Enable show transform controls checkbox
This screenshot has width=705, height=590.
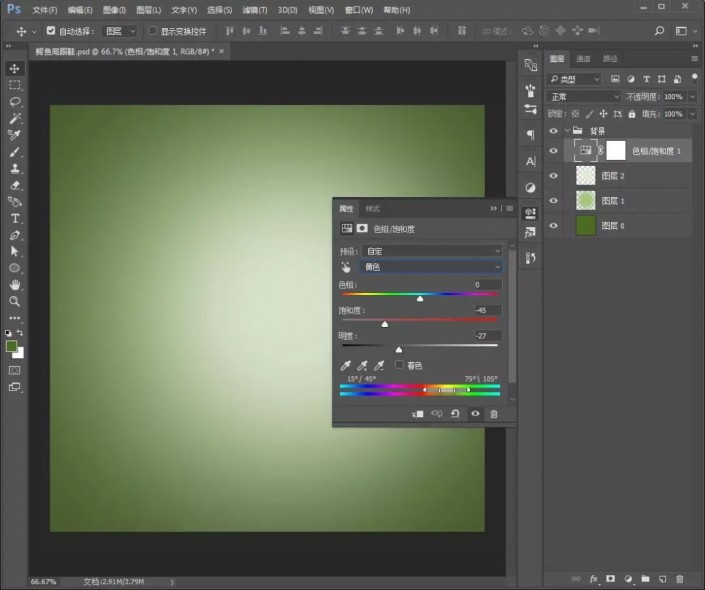pos(152,31)
